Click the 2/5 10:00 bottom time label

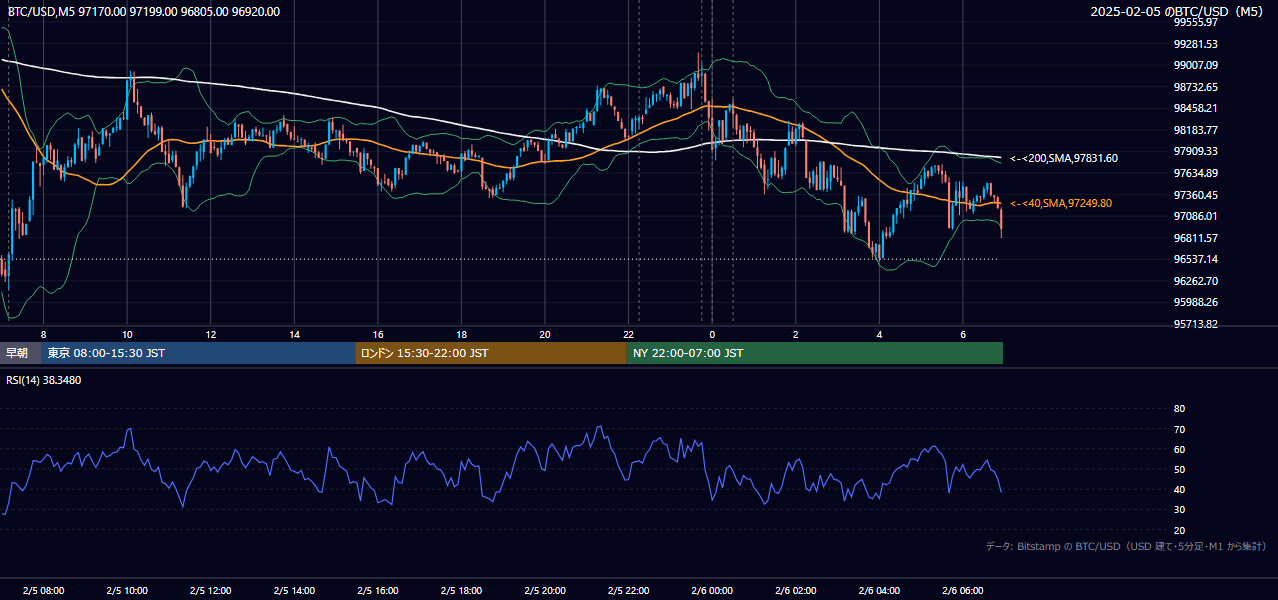127,591
